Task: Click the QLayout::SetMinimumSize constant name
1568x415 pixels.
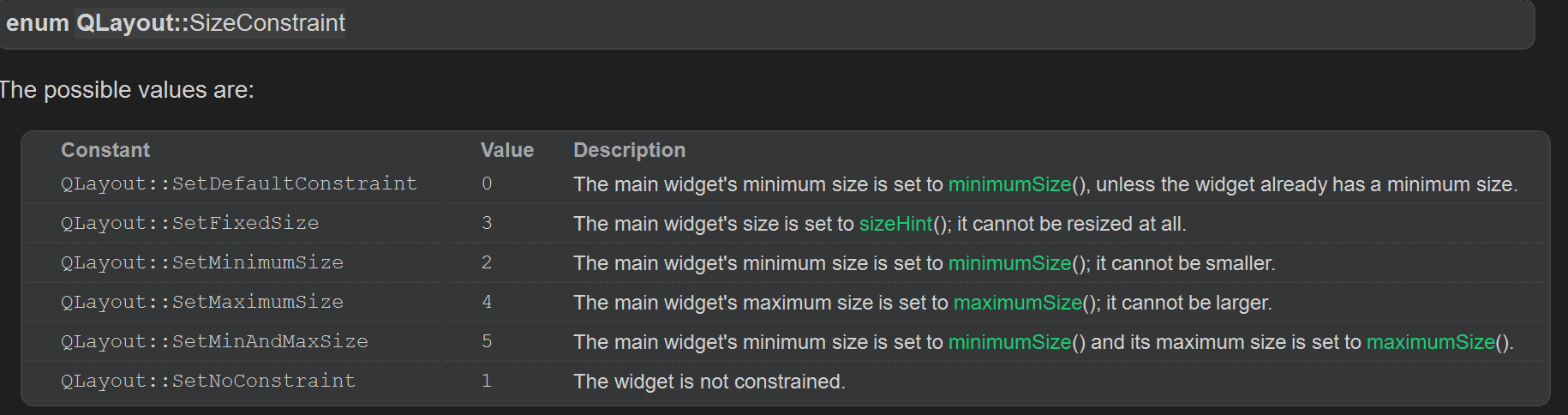Action: [x=202, y=262]
